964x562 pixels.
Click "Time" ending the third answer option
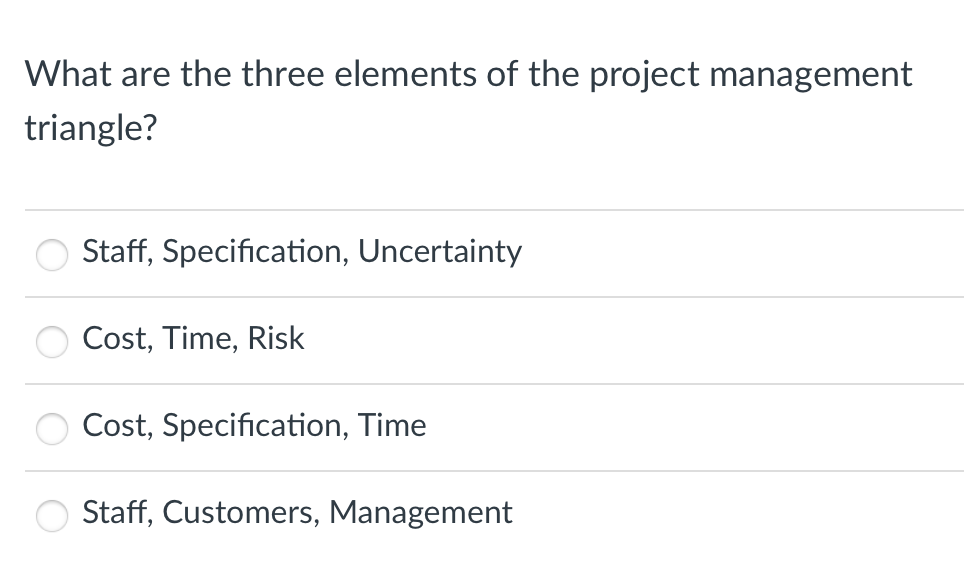tap(392, 425)
